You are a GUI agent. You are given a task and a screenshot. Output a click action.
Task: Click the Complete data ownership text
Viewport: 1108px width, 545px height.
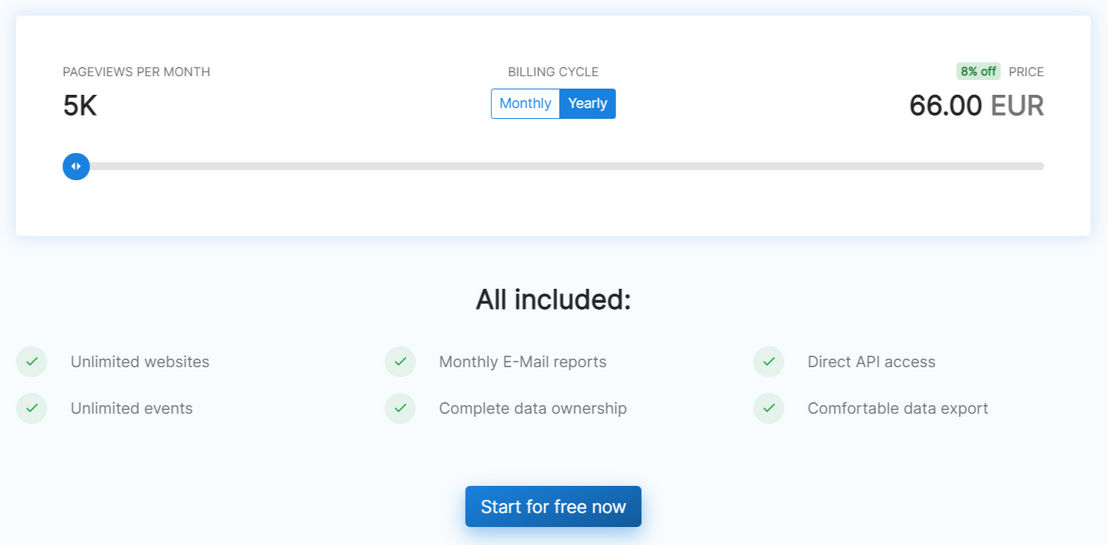coord(533,409)
